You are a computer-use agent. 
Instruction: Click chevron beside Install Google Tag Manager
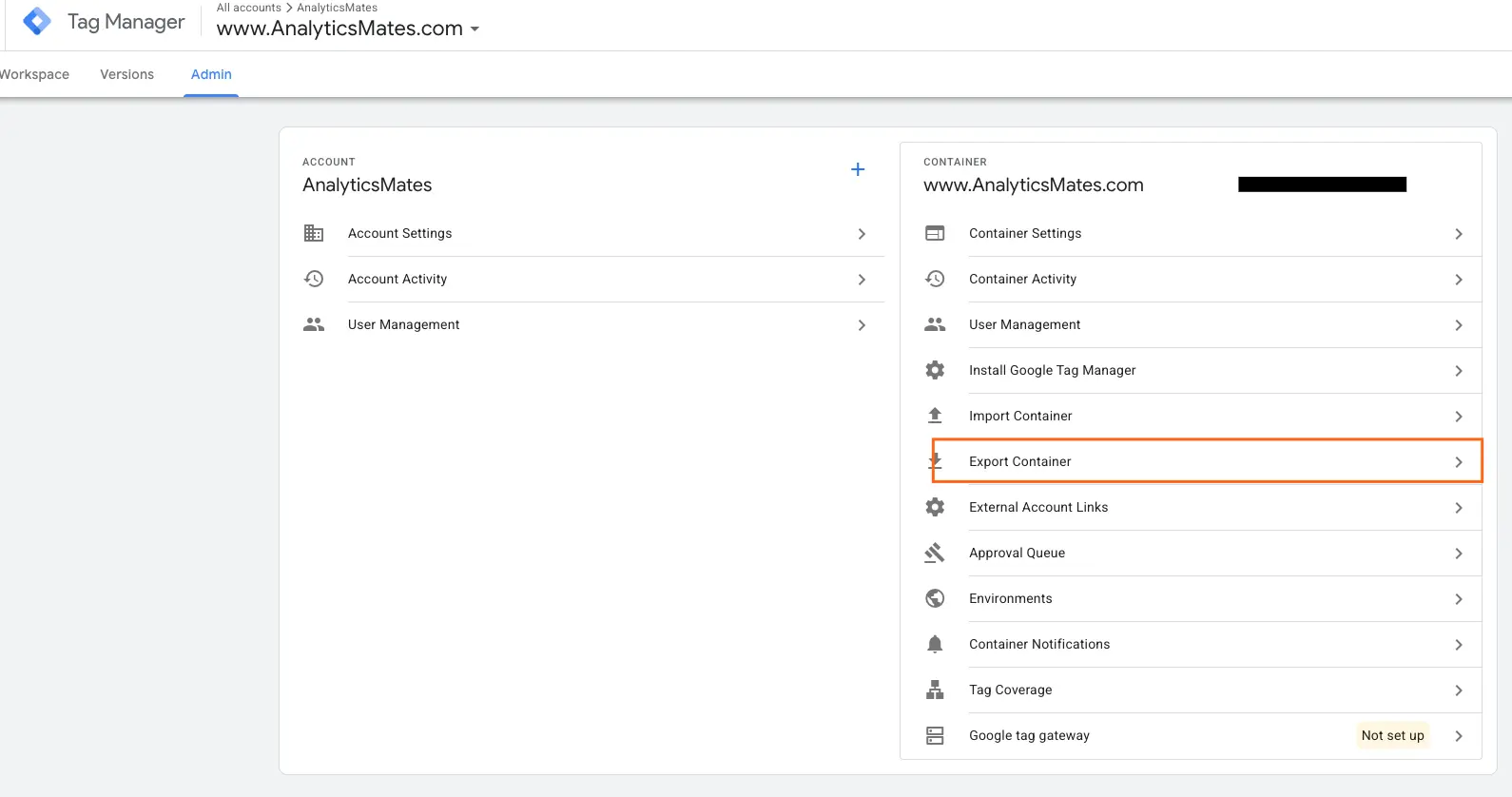(x=1459, y=370)
